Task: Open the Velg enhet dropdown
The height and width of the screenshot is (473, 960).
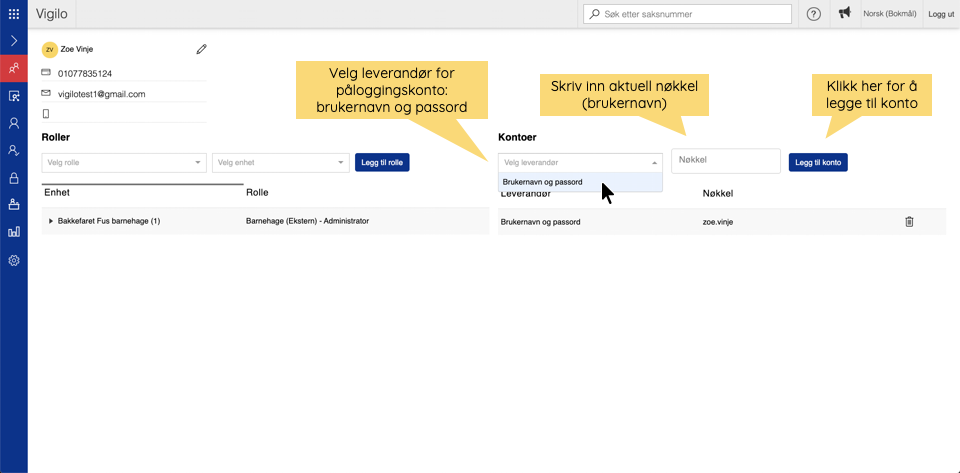Action: coord(281,162)
